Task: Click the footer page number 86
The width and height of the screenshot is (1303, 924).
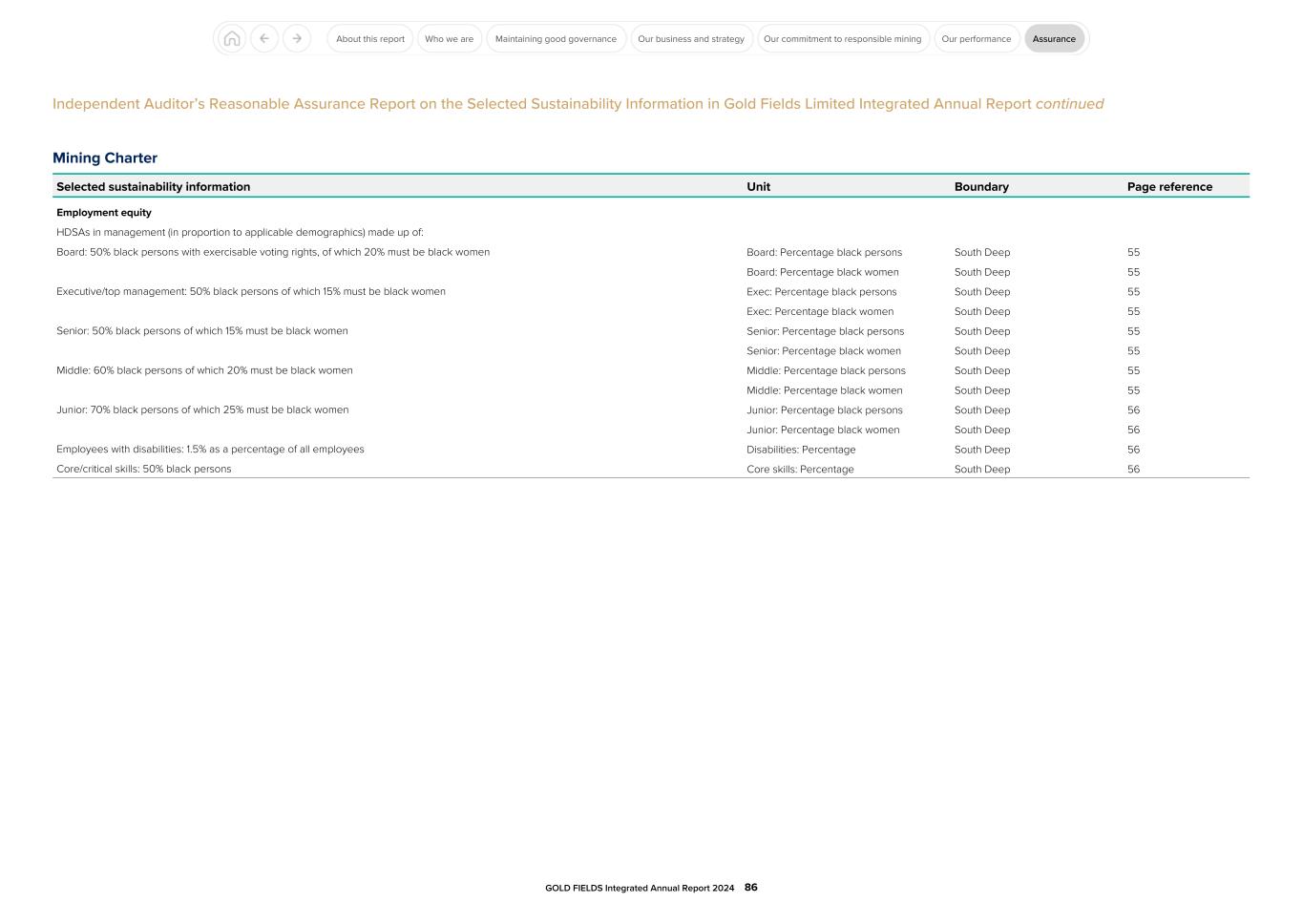Action: click(750, 887)
